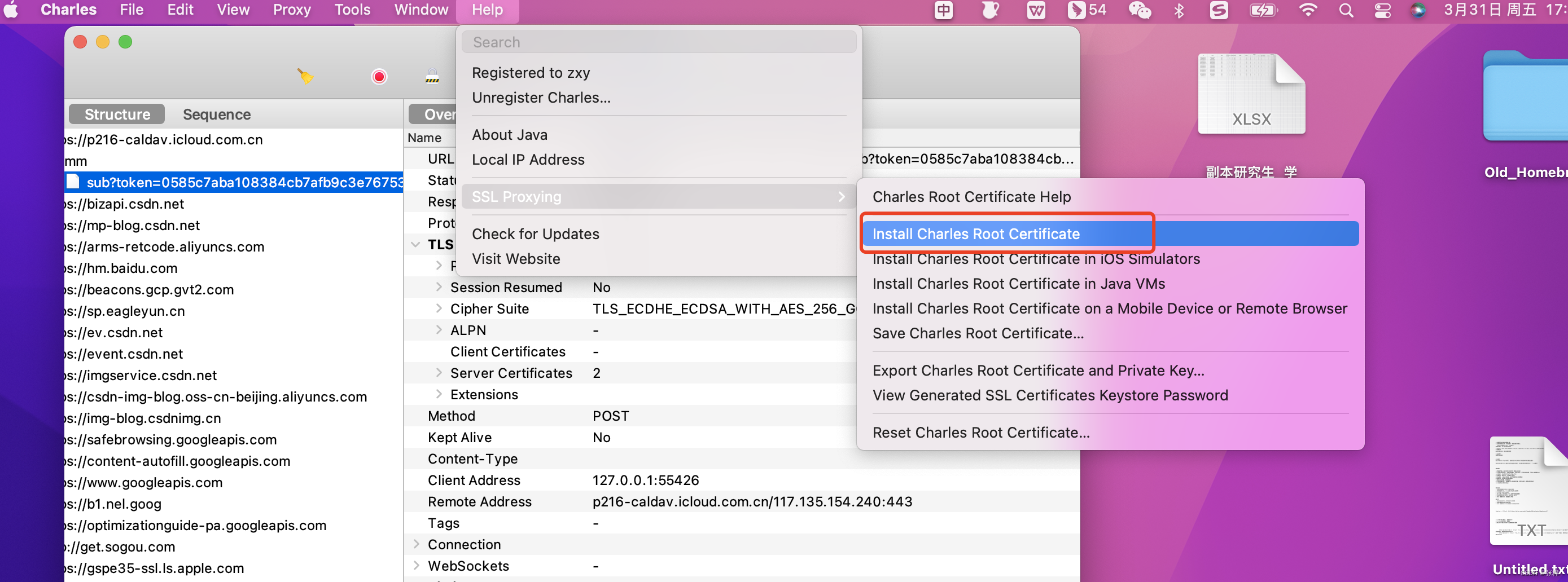
Task: Open the XLSX file on desktop
Action: (1251, 94)
